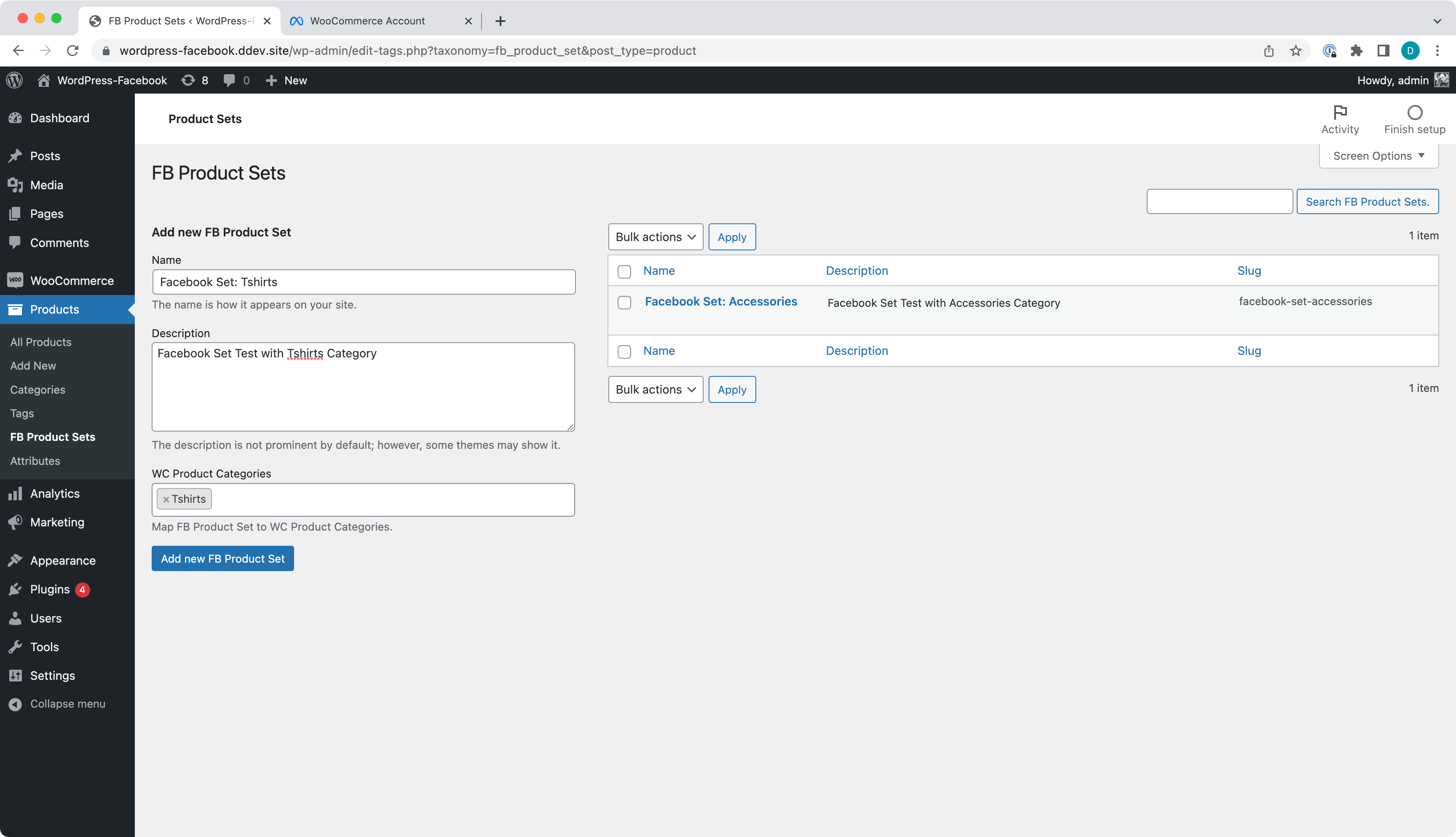
Task: Click the product sets search input field
Action: click(1220, 202)
